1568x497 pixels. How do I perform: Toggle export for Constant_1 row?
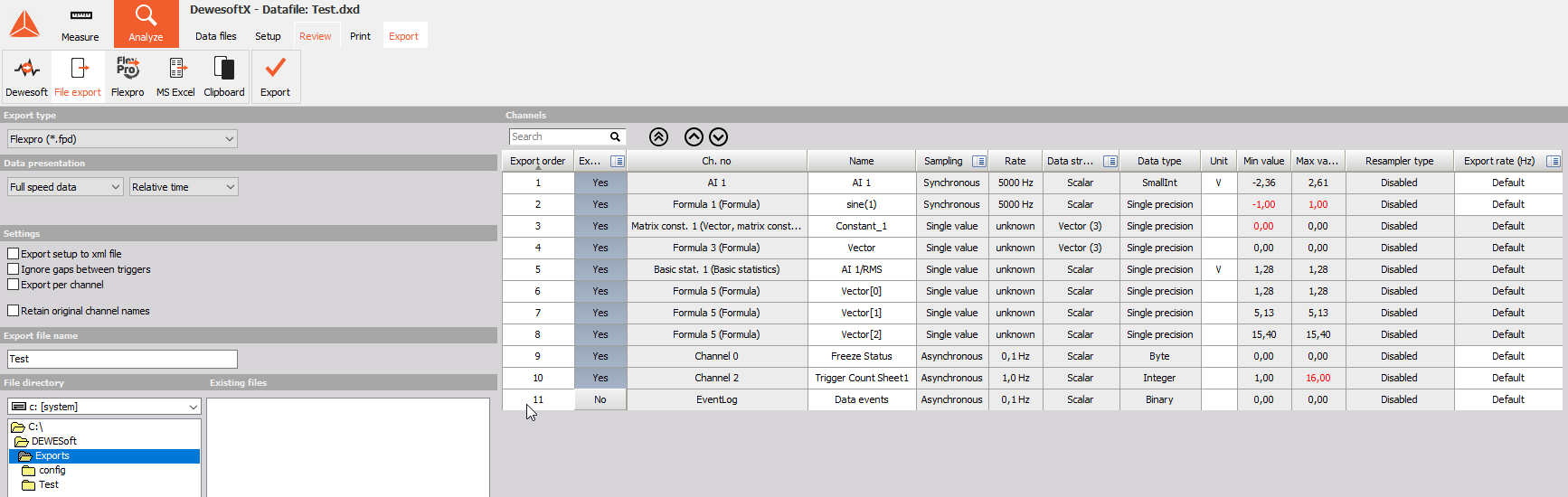(x=600, y=226)
